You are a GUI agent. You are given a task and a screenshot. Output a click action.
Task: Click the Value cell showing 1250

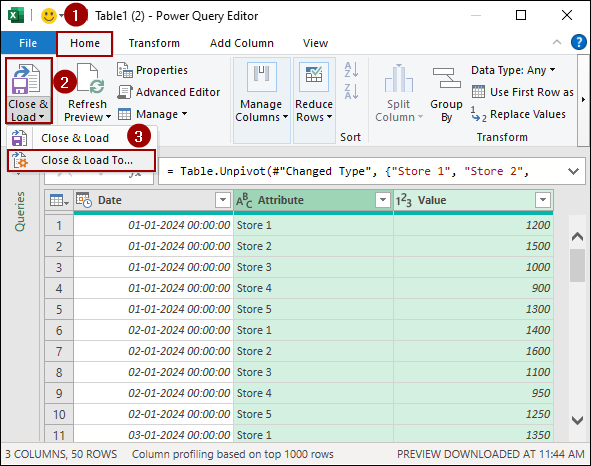[x=473, y=414]
